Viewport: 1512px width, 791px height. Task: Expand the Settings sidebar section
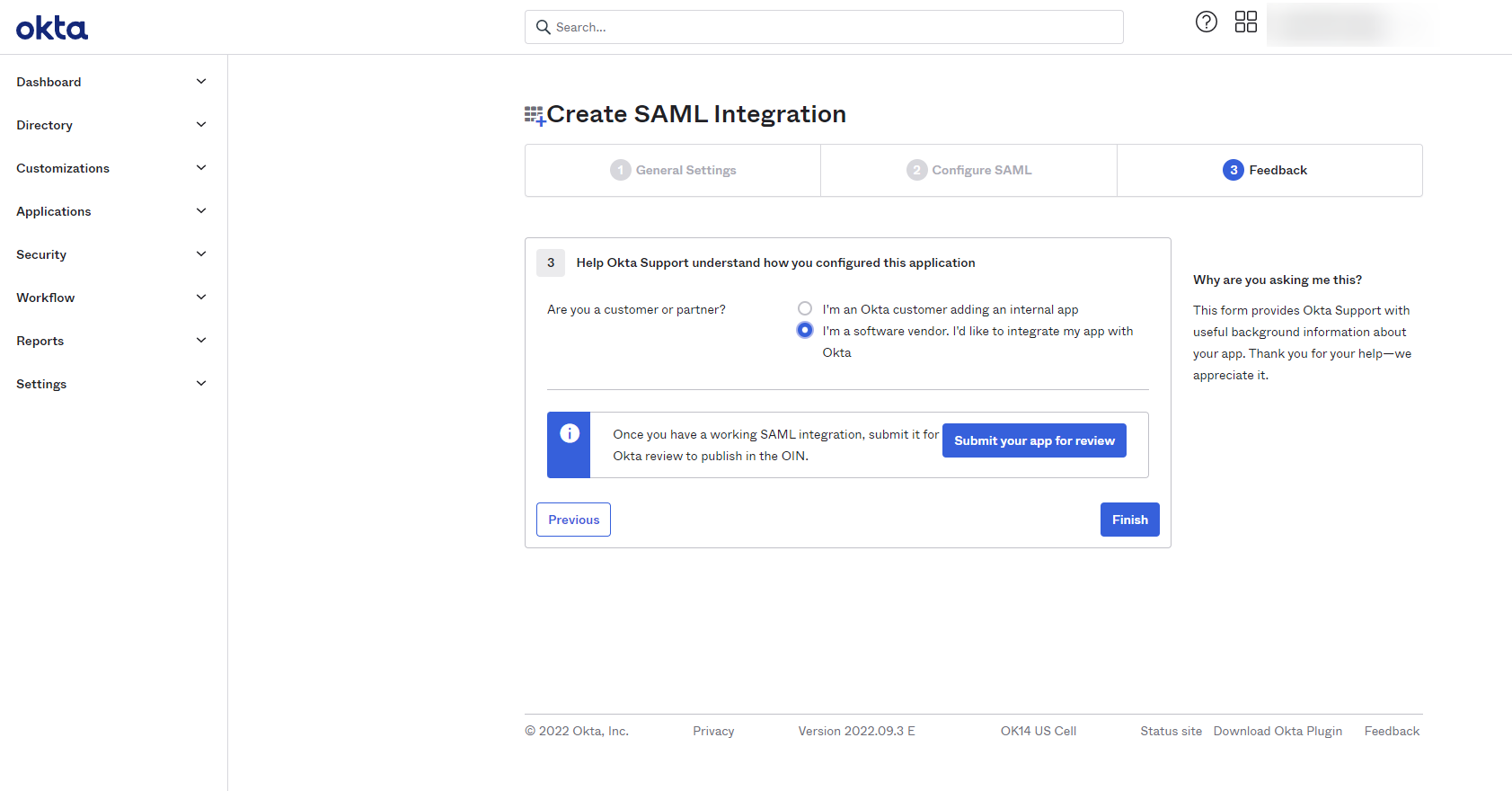[x=111, y=384]
